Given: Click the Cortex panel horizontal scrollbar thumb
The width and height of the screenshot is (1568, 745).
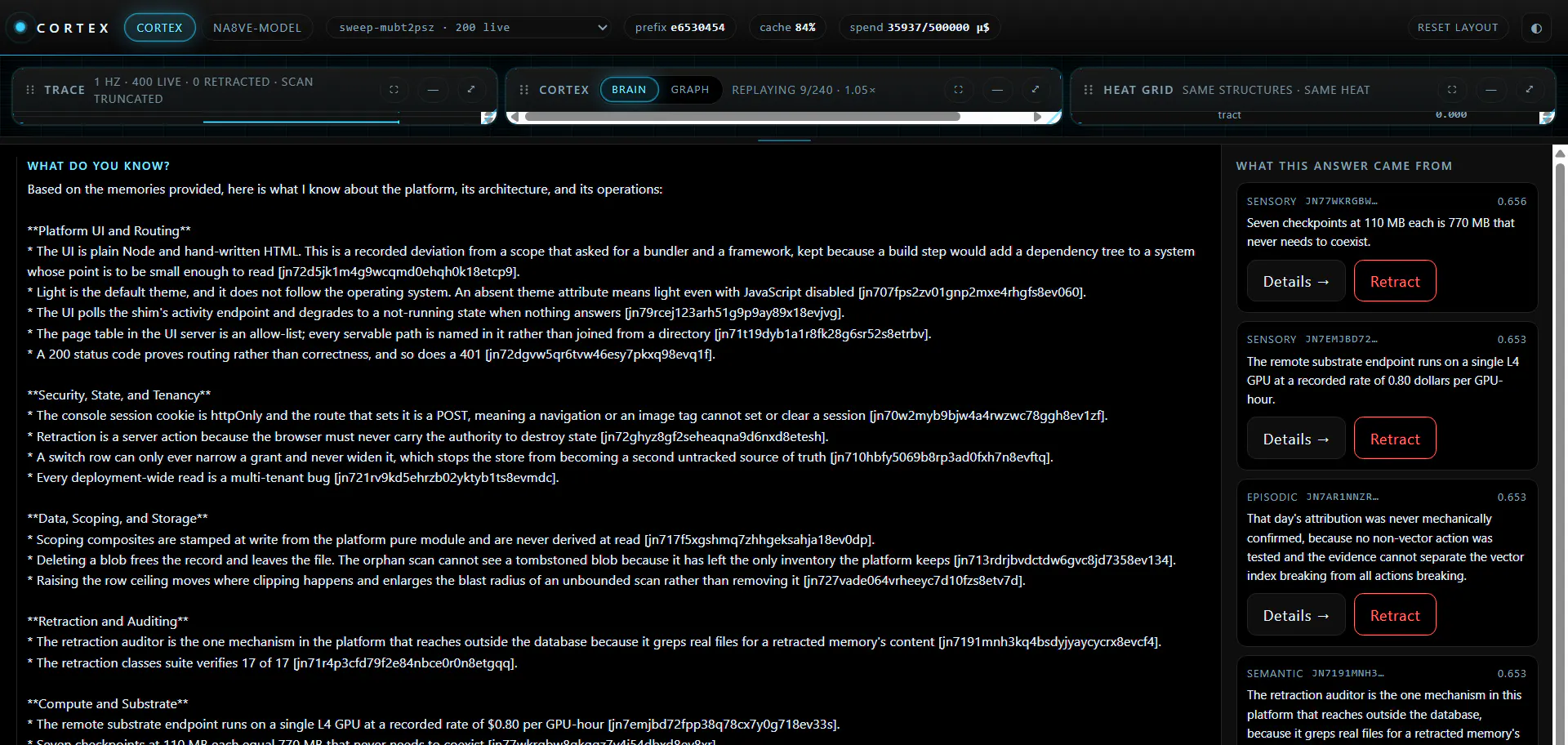Looking at the screenshot, I should [742, 117].
